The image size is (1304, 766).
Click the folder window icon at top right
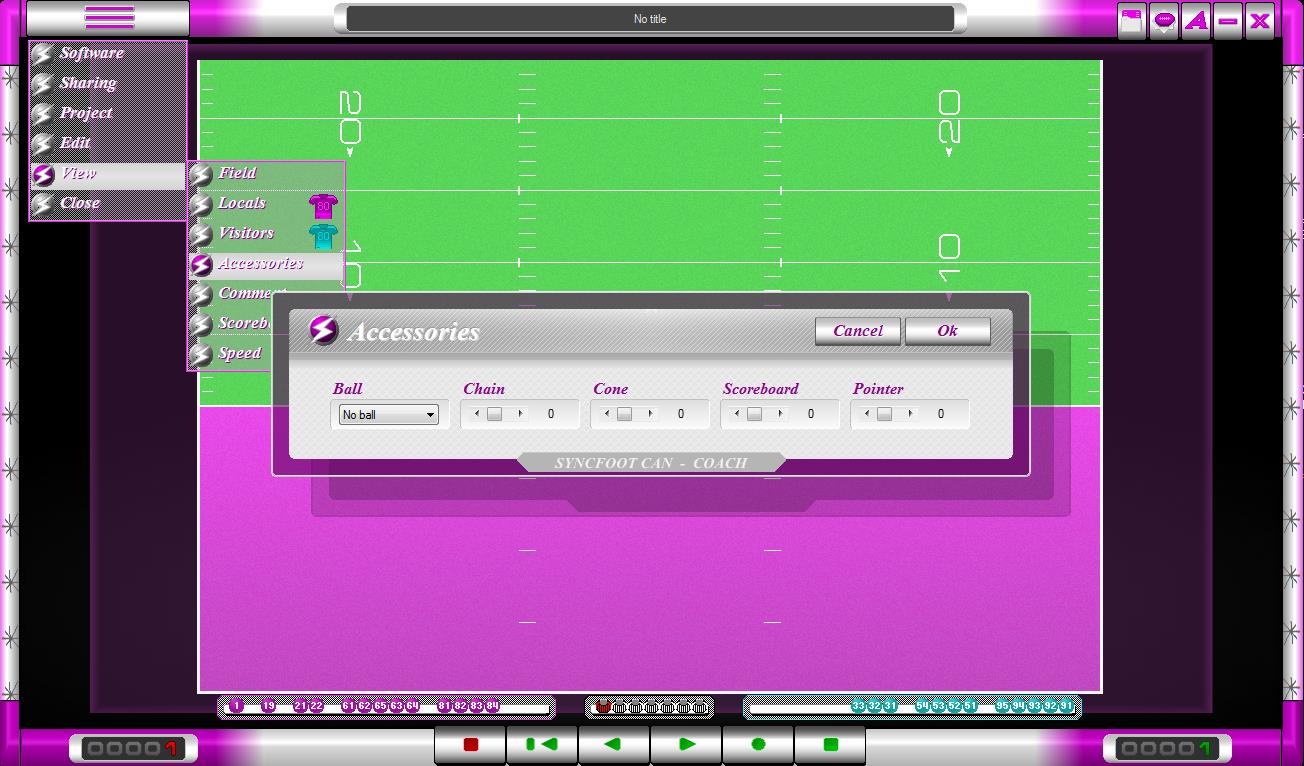pos(1132,21)
